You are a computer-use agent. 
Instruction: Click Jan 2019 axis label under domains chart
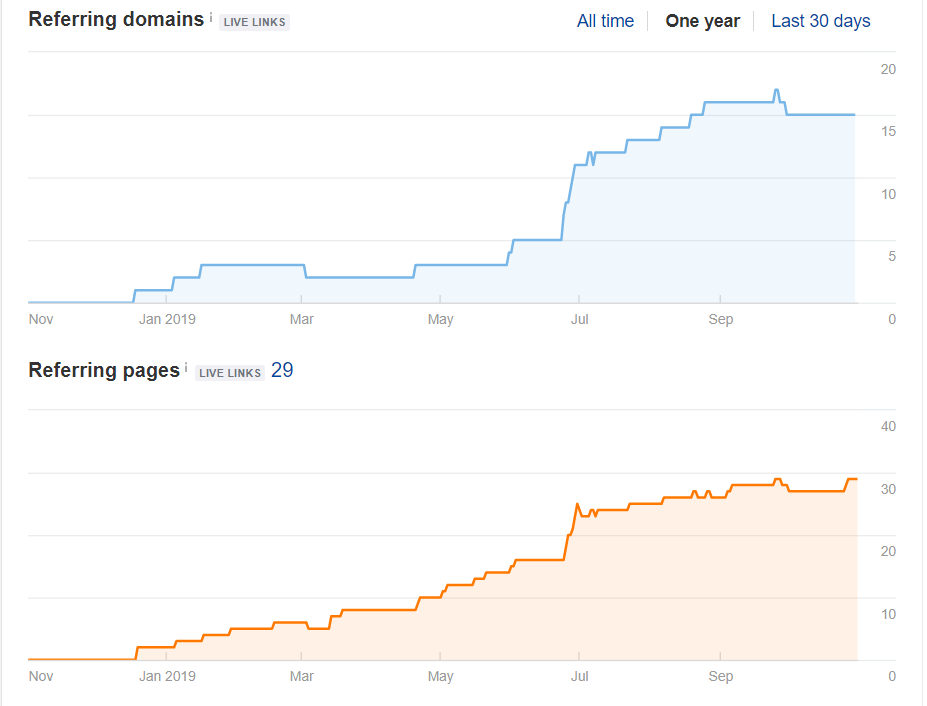167,319
